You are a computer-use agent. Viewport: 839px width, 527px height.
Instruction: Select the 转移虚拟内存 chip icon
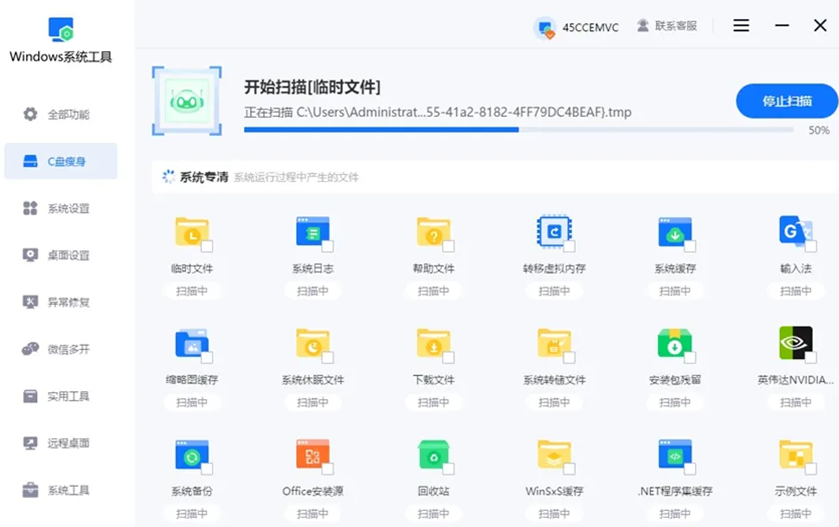point(554,232)
